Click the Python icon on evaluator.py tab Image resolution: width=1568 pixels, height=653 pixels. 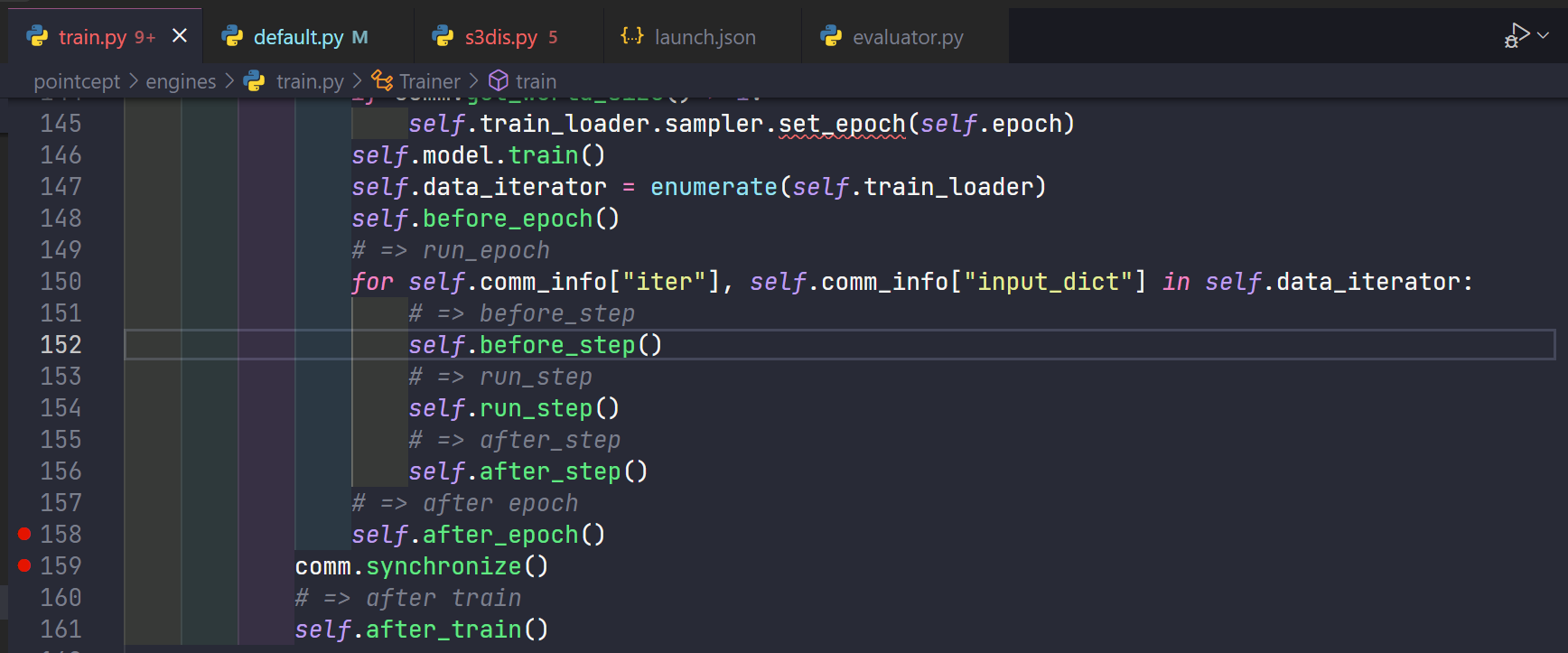coord(831,36)
